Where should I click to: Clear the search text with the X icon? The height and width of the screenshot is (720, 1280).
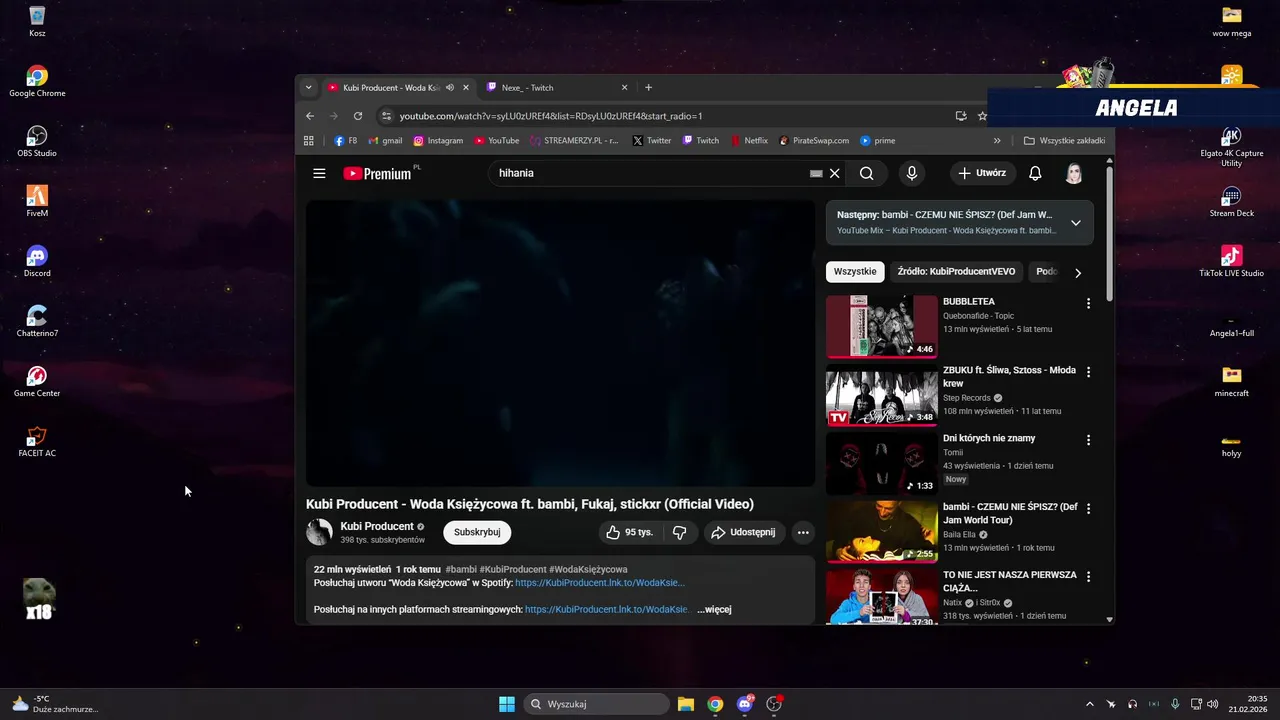[834, 173]
